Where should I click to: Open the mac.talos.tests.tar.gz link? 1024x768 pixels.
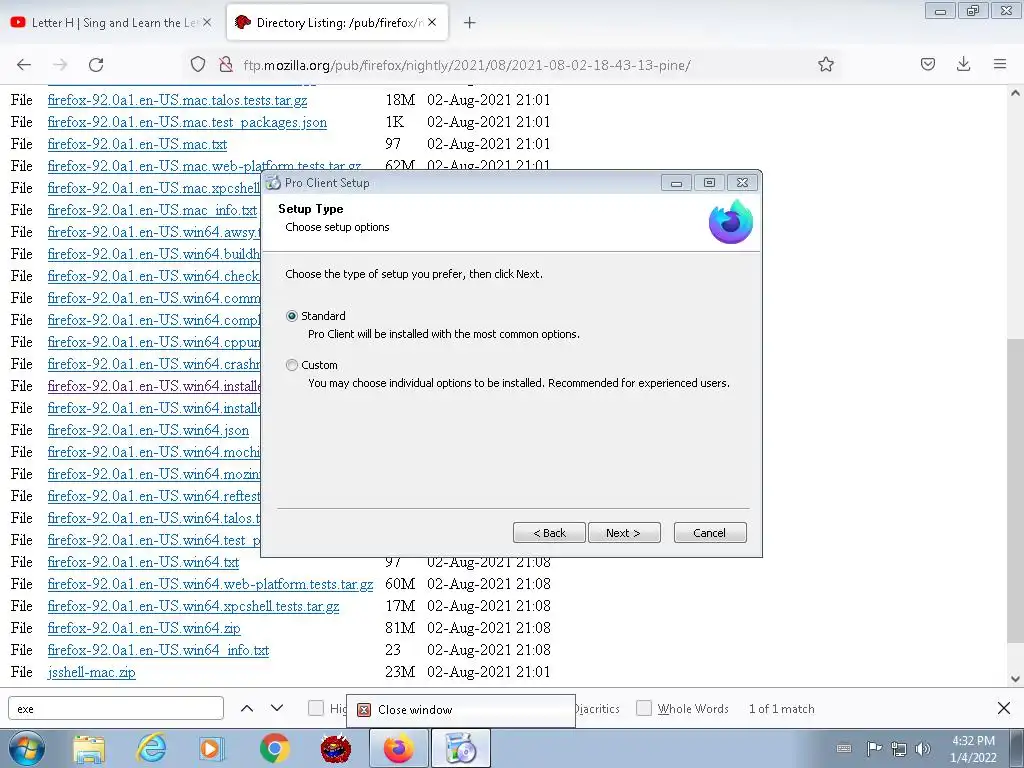(x=177, y=100)
